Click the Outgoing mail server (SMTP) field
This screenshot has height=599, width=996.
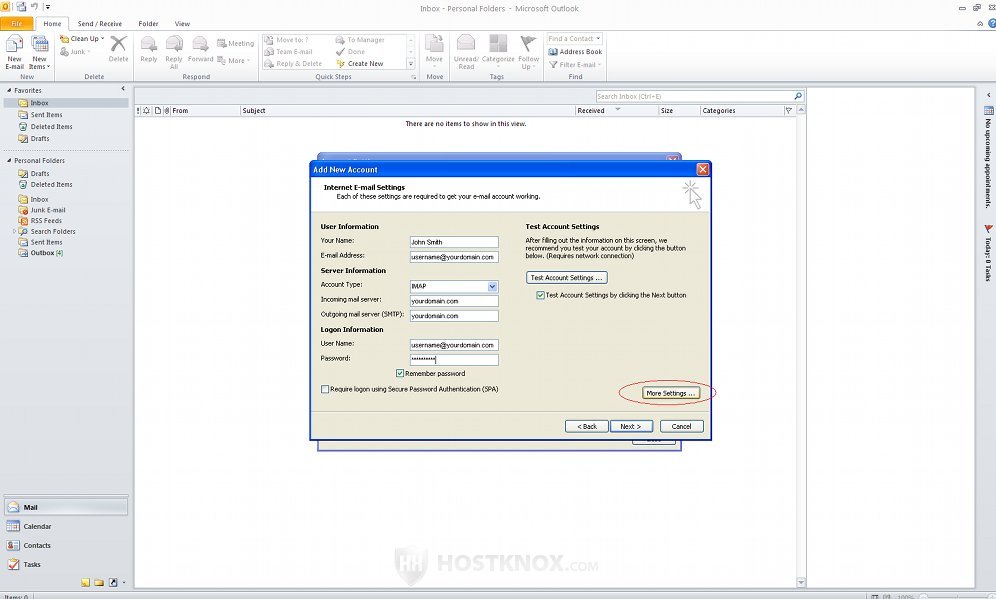454,316
